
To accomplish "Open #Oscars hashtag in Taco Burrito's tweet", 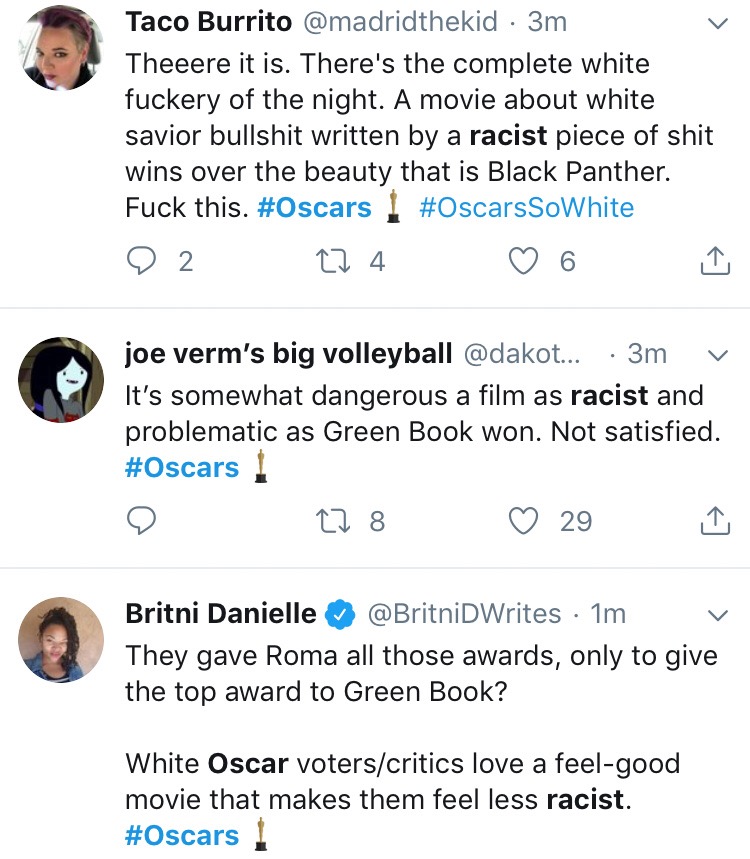I will (314, 208).
